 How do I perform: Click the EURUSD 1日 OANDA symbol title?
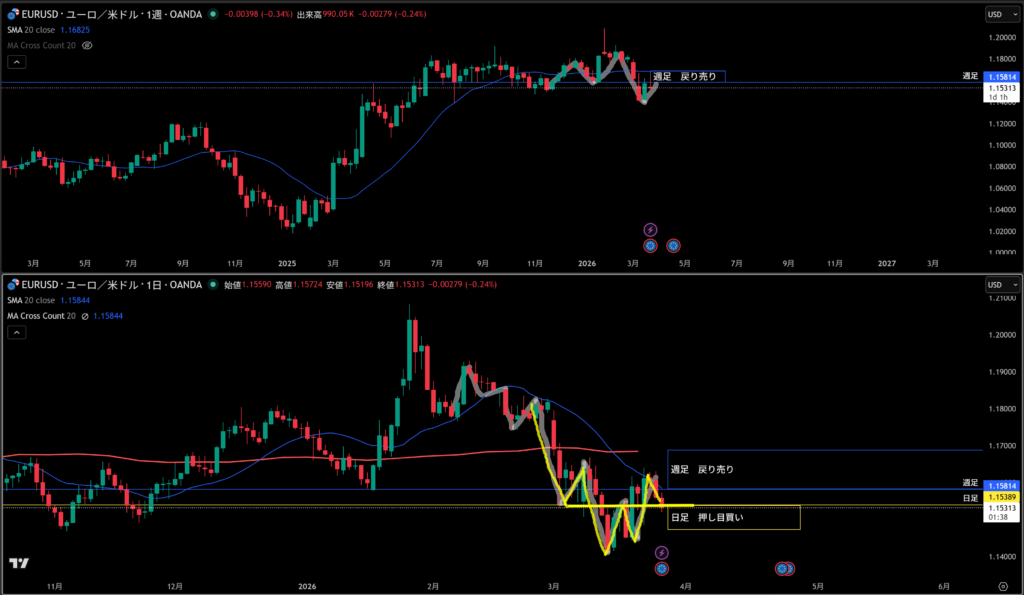pyautogui.click(x=110, y=287)
